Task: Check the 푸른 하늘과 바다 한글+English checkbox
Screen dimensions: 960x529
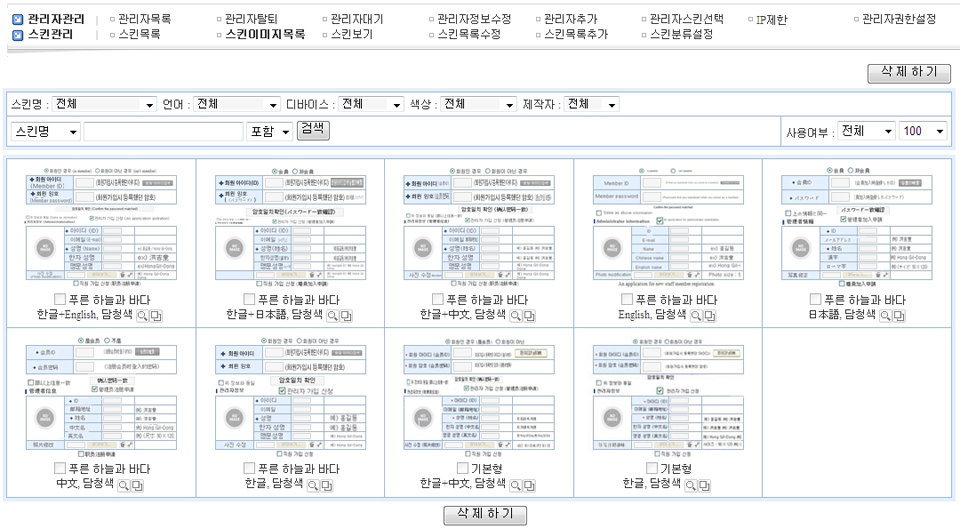Action: (59, 300)
